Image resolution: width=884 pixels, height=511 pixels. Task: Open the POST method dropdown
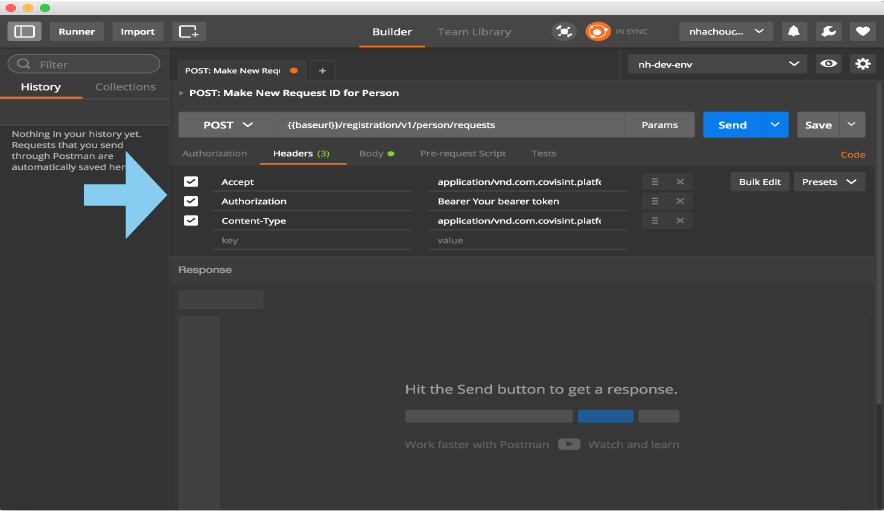coord(228,125)
